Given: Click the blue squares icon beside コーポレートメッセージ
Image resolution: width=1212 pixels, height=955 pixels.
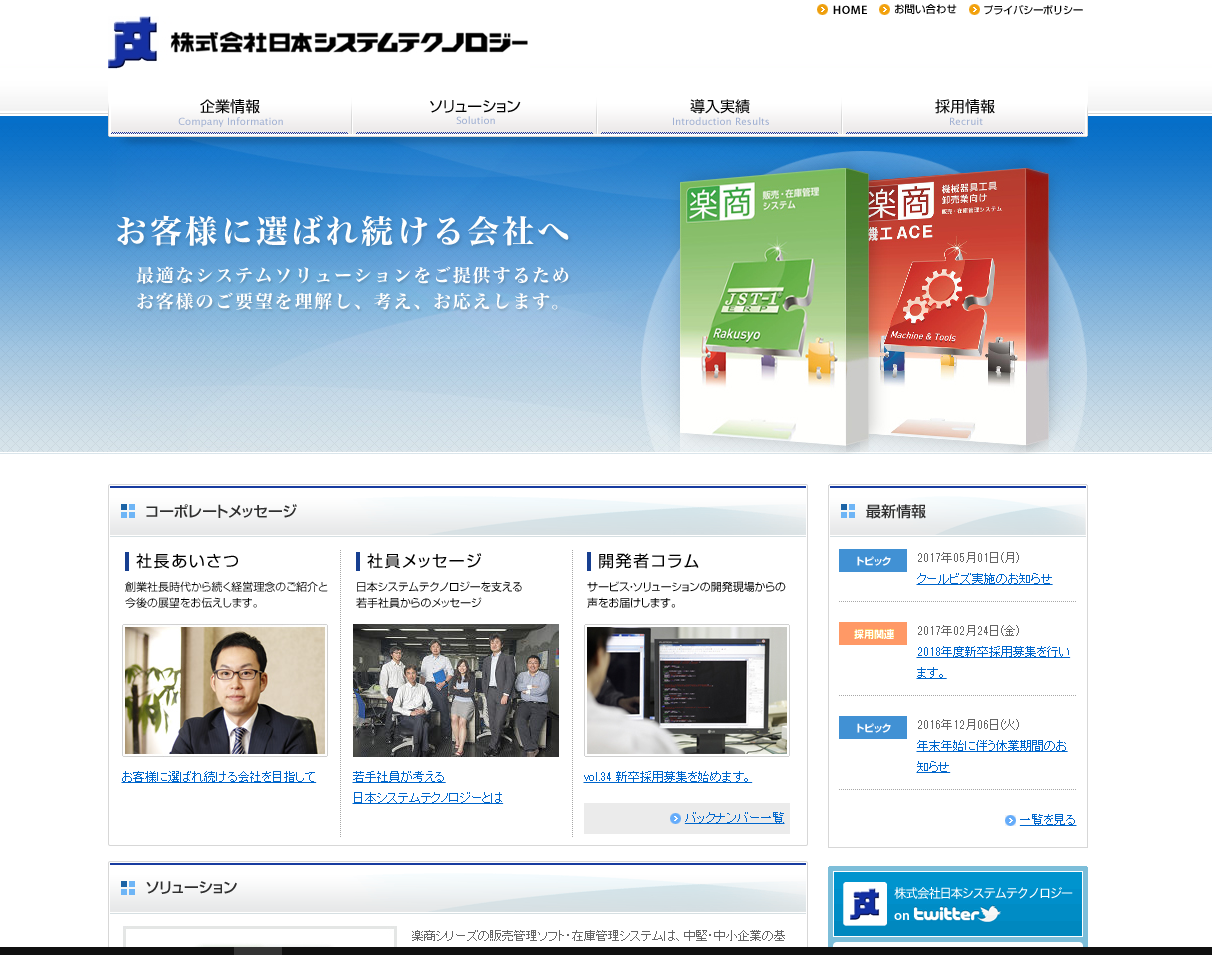Looking at the screenshot, I should [128, 510].
